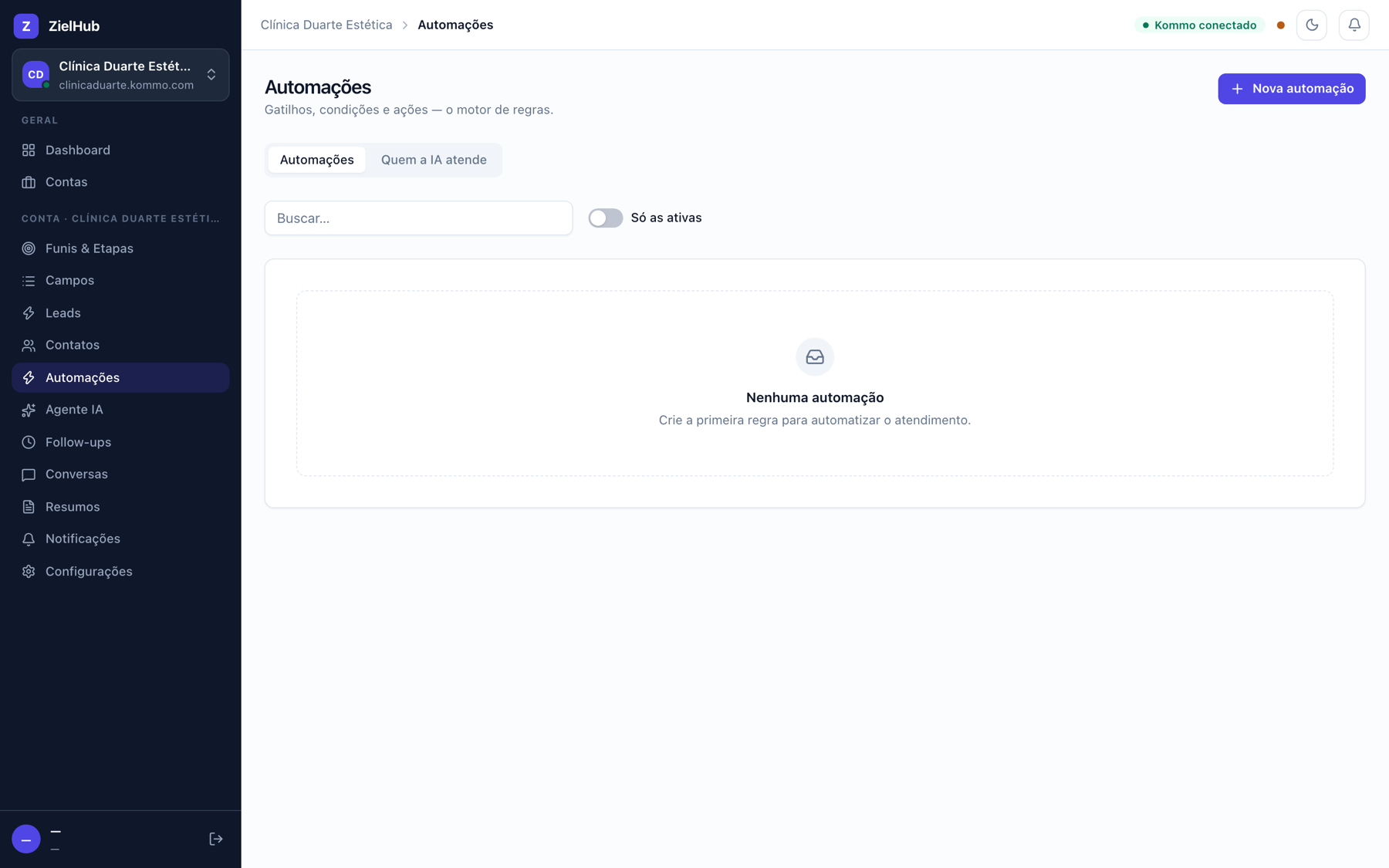Click the Conversas chat bubble icon
This screenshot has width=1389, height=868.
coord(29,475)
